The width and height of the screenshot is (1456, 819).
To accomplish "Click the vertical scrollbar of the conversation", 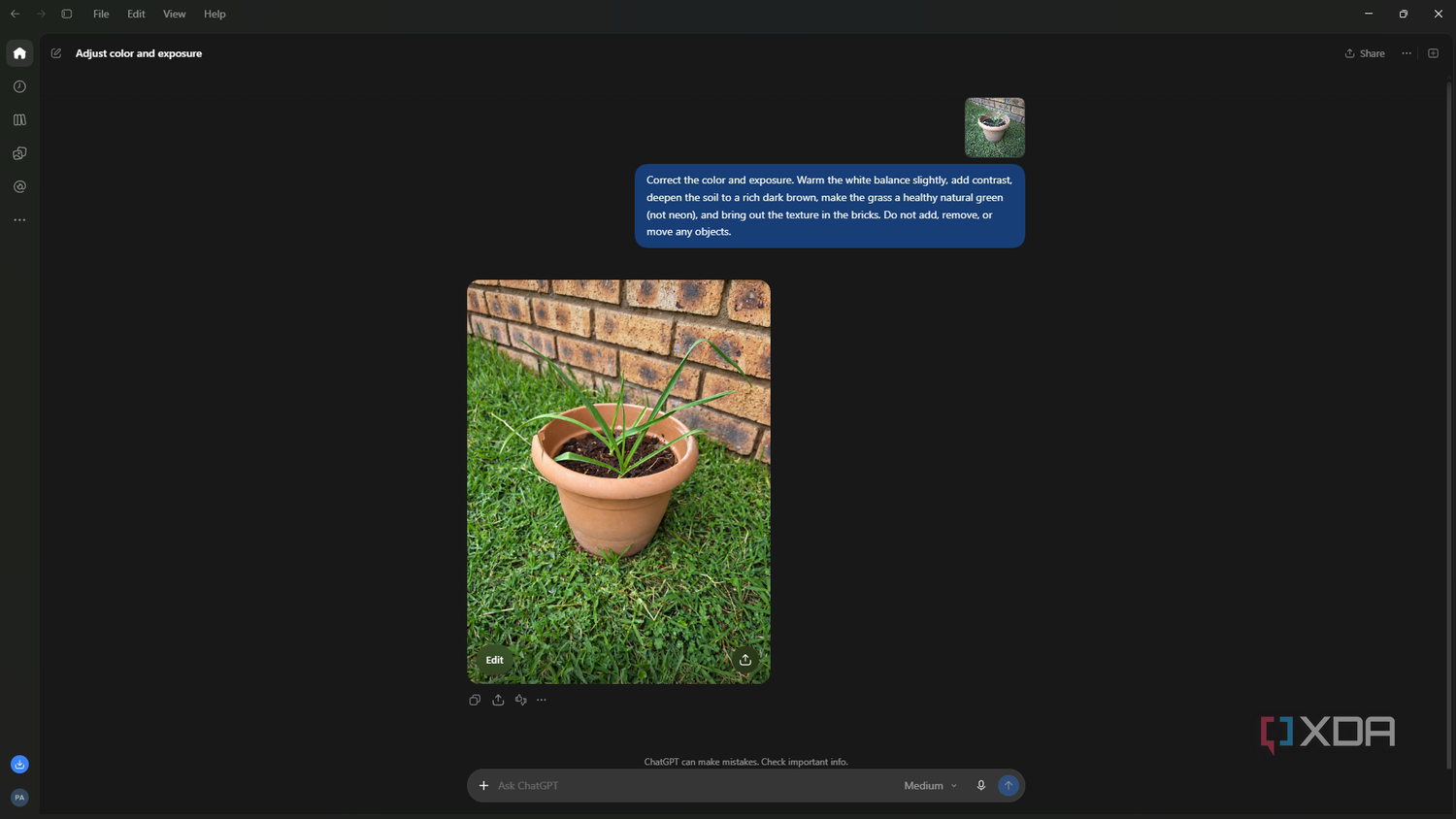I will 1449,424.
